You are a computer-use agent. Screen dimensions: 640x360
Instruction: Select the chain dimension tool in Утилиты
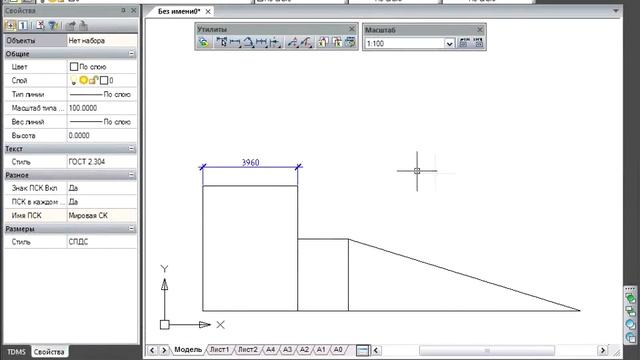point(262,42)
